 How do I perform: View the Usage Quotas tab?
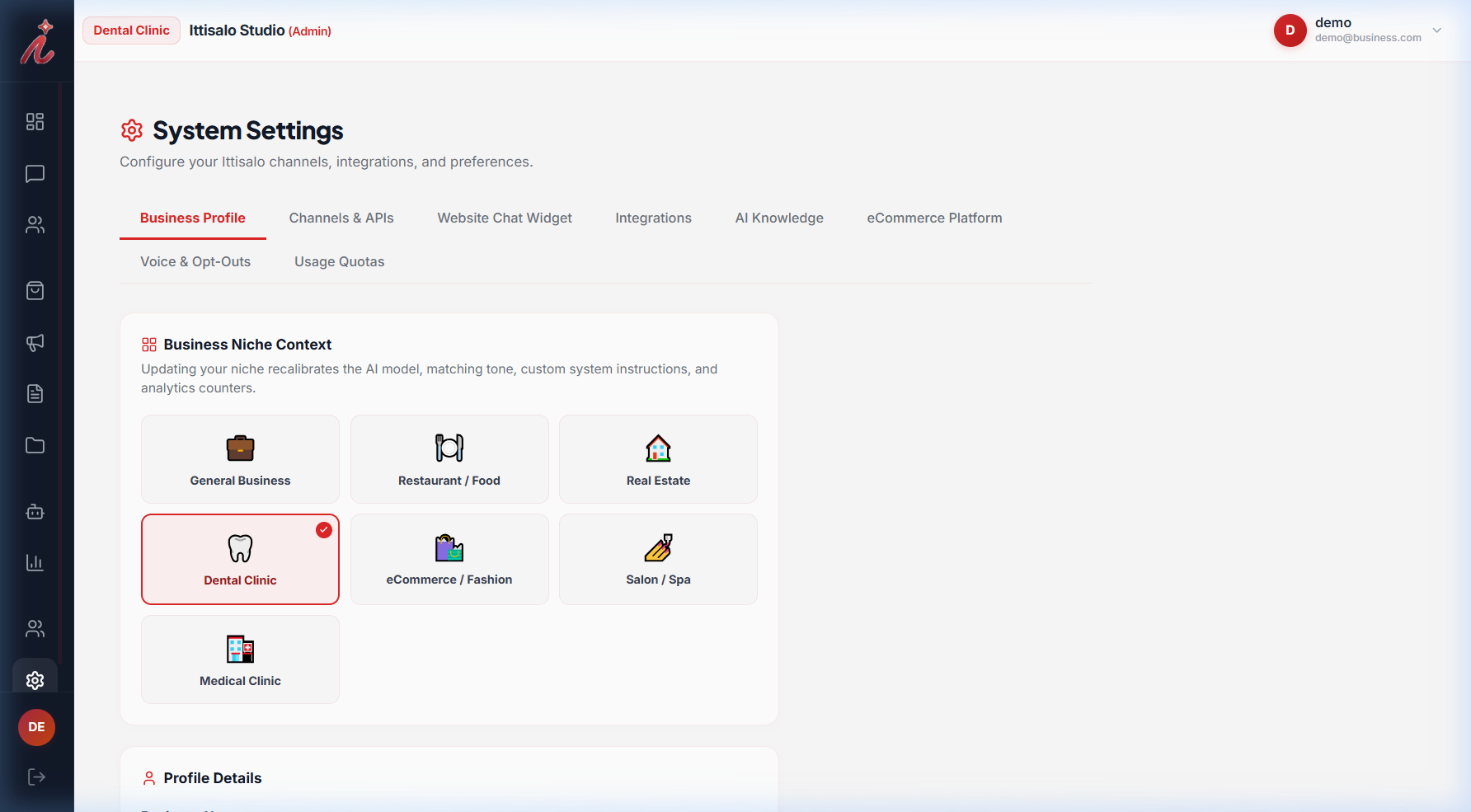340,261
